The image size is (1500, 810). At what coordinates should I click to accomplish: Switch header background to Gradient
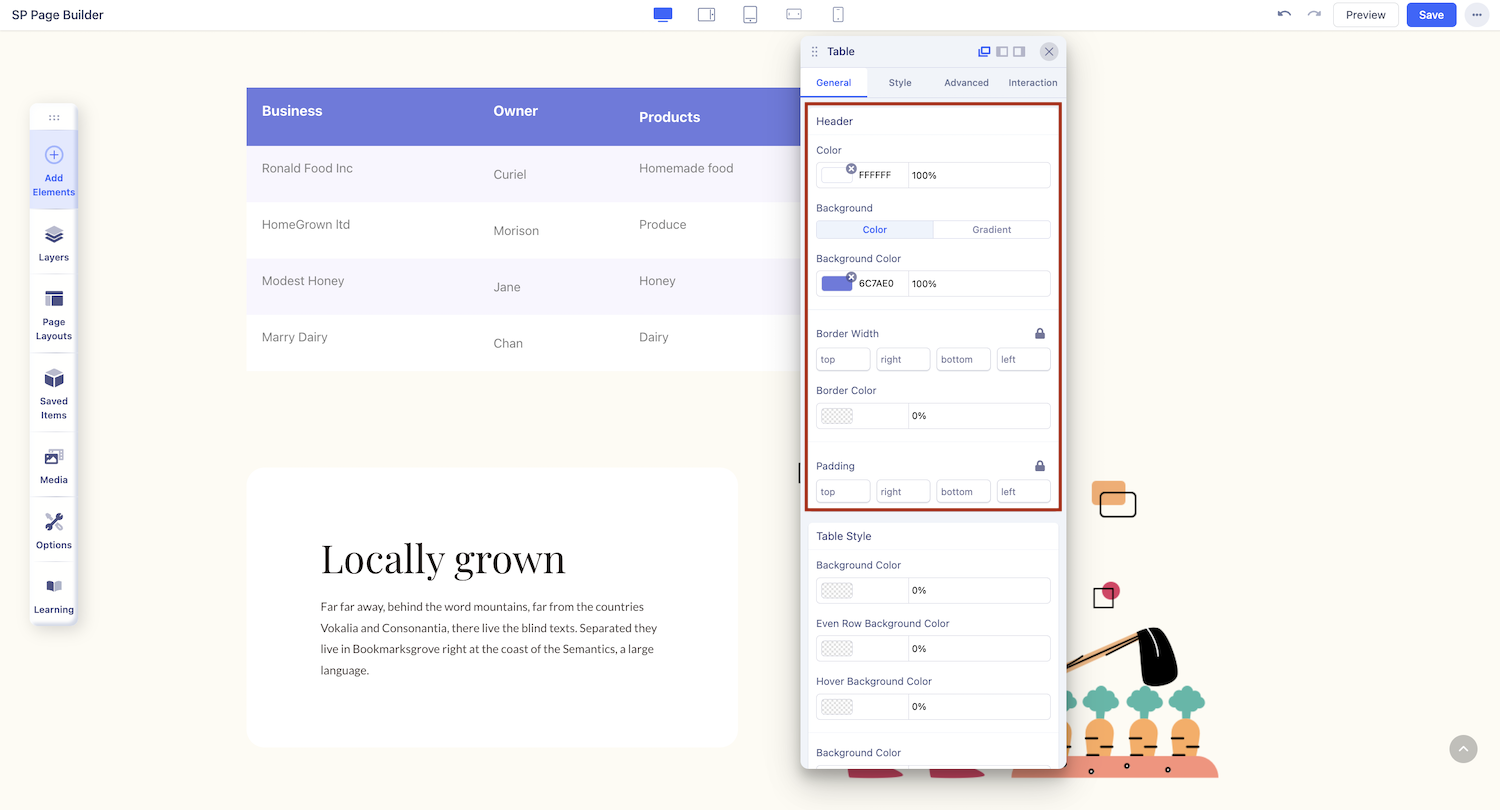coord(991,230)
